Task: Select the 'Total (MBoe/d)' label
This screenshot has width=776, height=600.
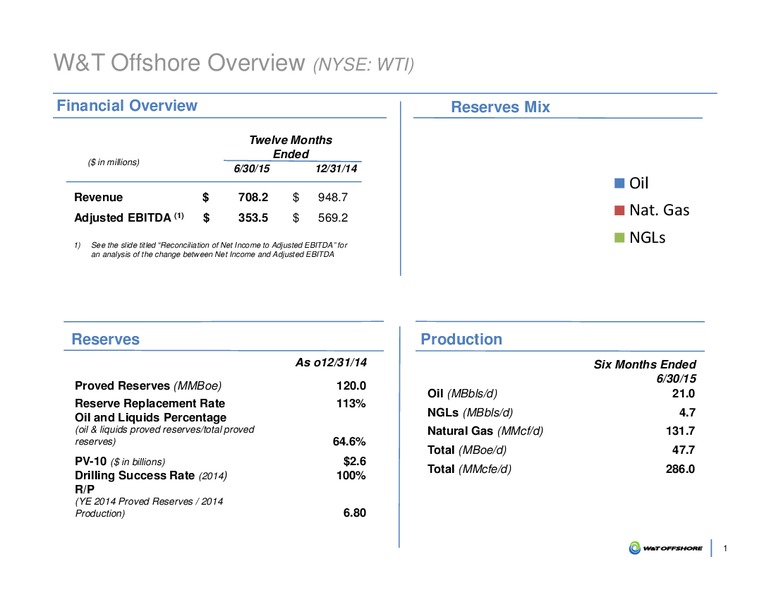Action: 467,450
